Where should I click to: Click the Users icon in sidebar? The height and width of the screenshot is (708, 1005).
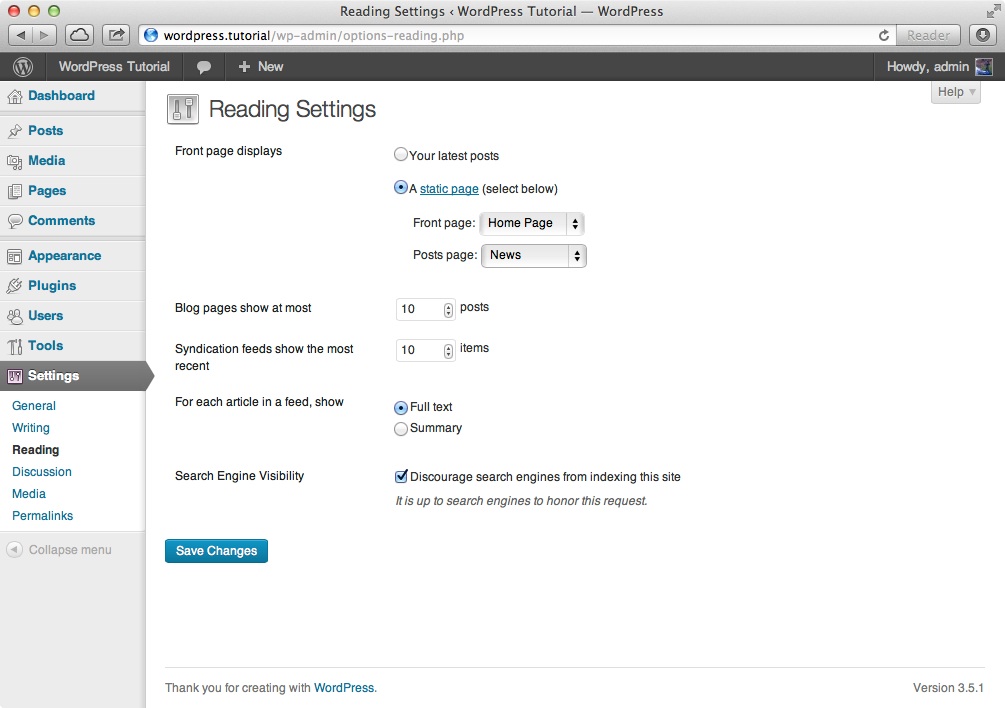click(x=15, y=316)
